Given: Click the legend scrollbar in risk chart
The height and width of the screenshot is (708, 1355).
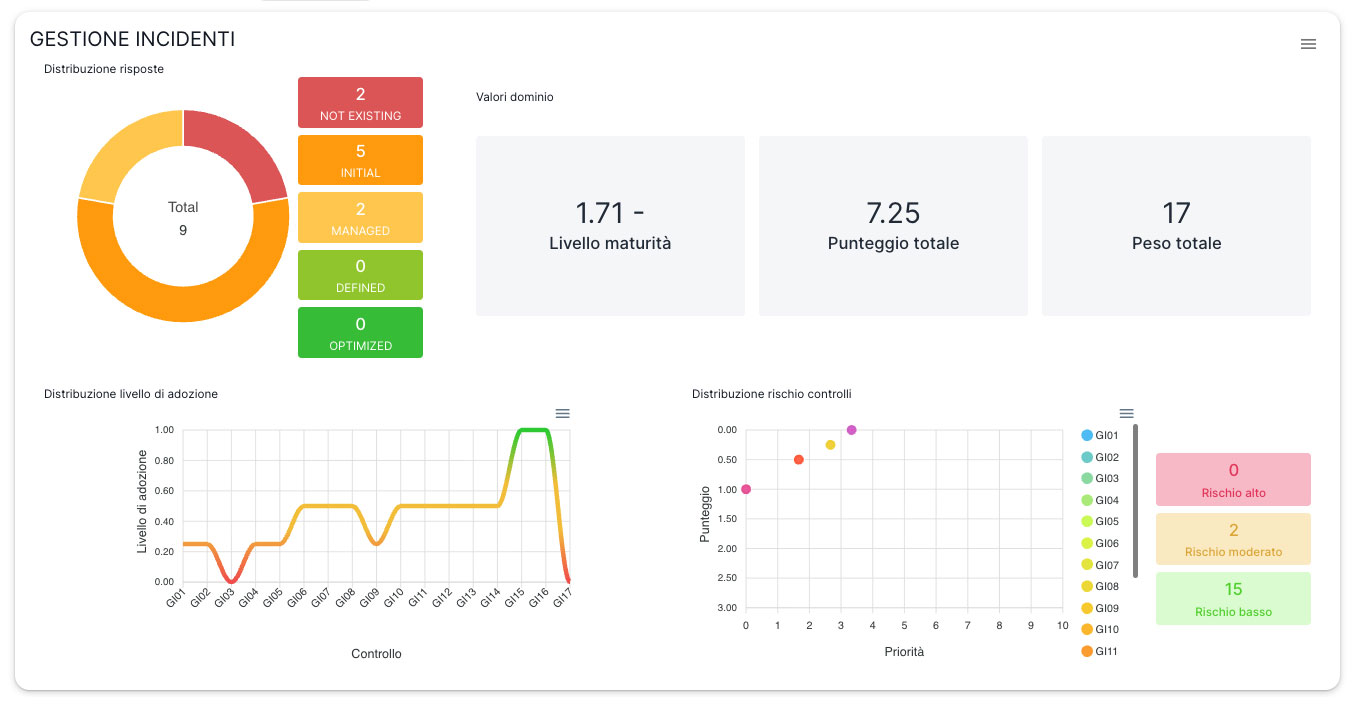Looking at the screenshot, I should [1135, 500].
